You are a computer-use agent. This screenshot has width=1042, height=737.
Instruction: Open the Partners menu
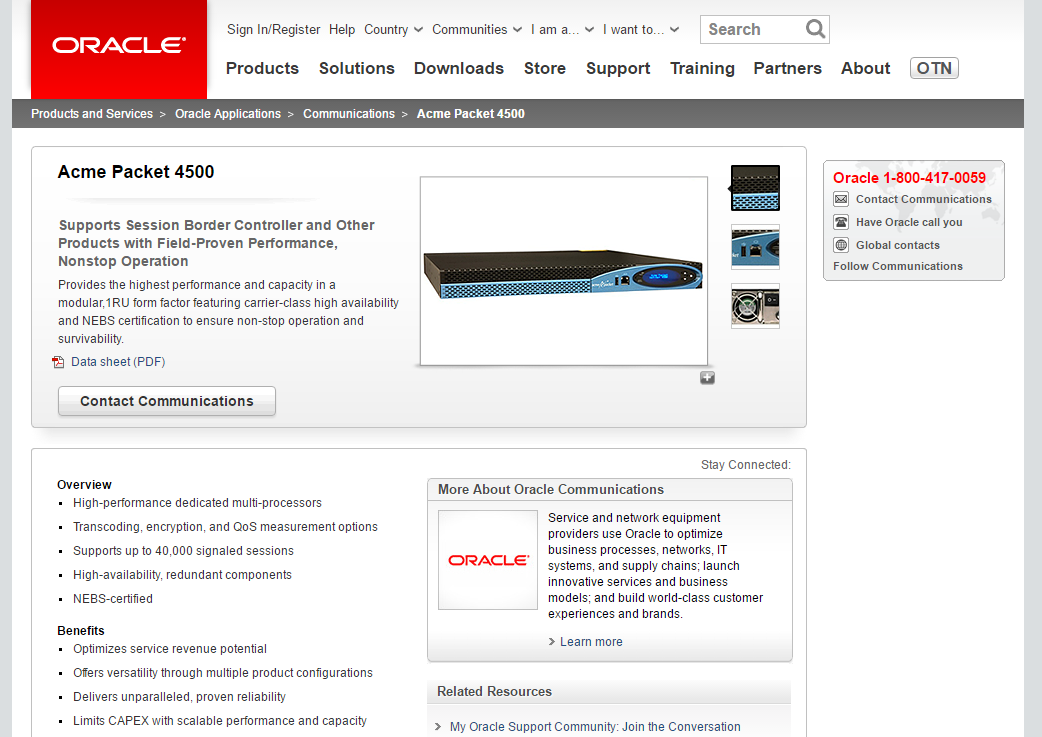point(787,68)
